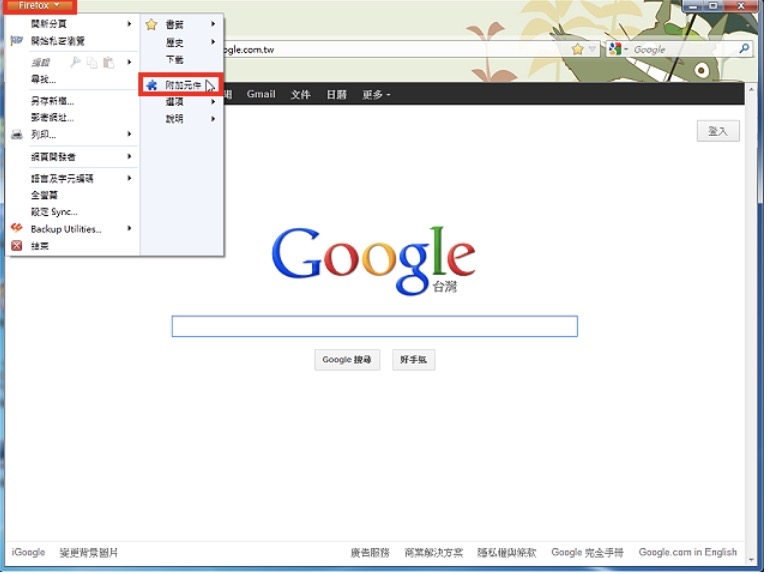Choose 開新分頁 (new tab) in menu
Screen dimensions: 768x574
coord(49,24)
